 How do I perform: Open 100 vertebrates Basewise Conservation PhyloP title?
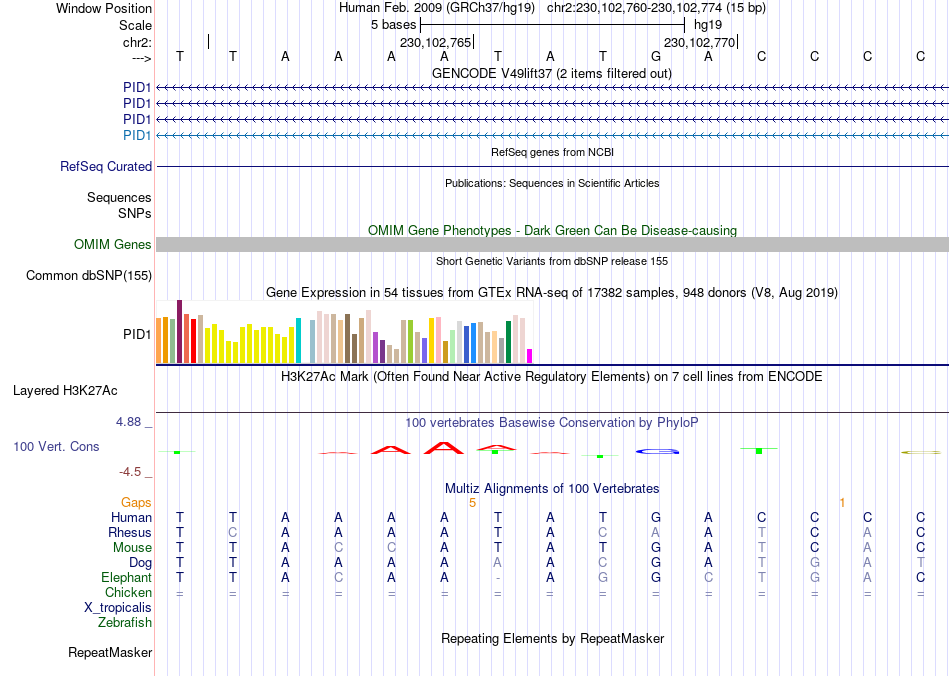coord(552,422)
